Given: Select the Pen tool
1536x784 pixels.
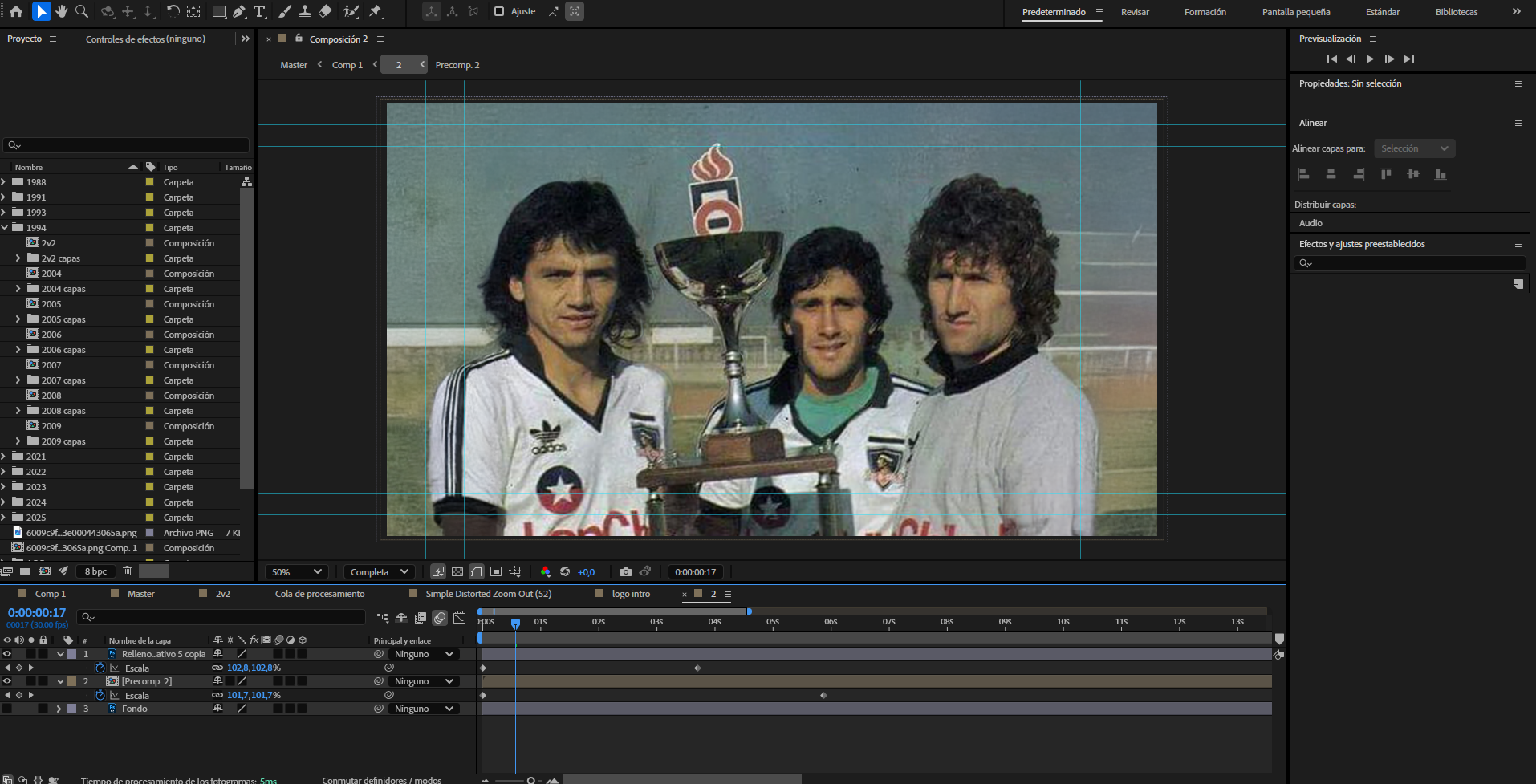Looking at the screenshot, I should (239, 11).
